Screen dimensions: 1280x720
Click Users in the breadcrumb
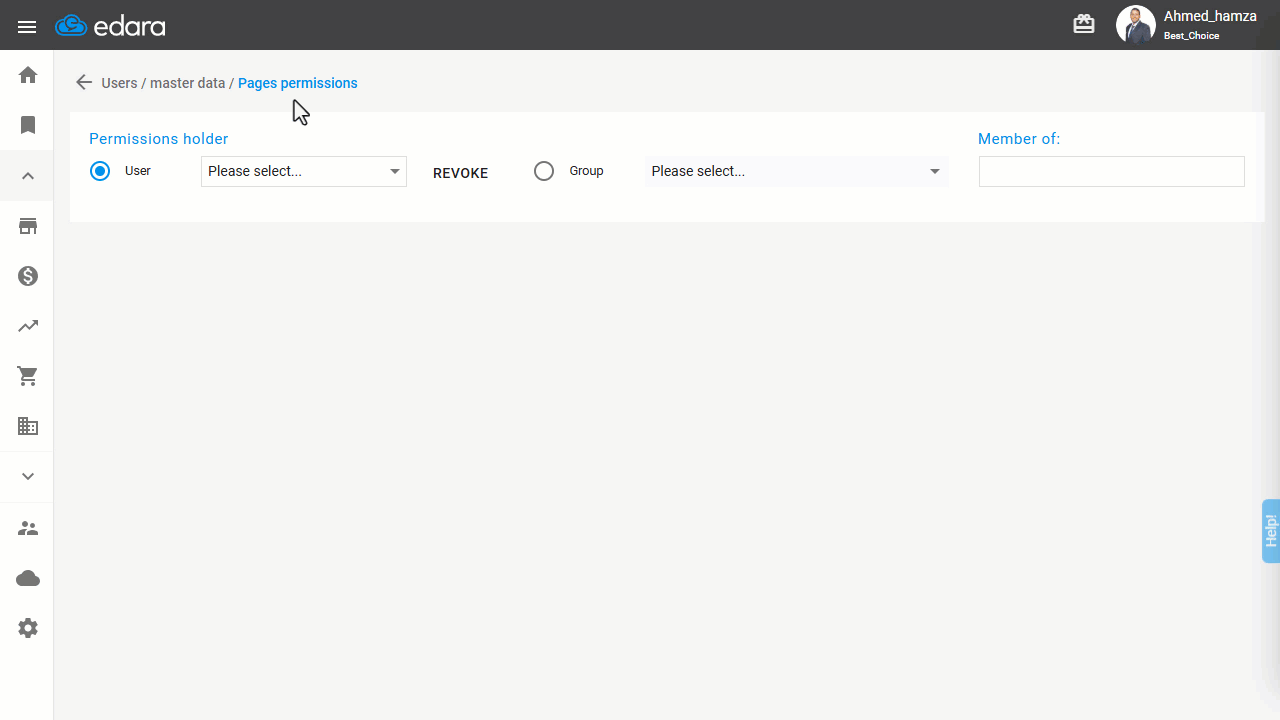pos(119,83)
